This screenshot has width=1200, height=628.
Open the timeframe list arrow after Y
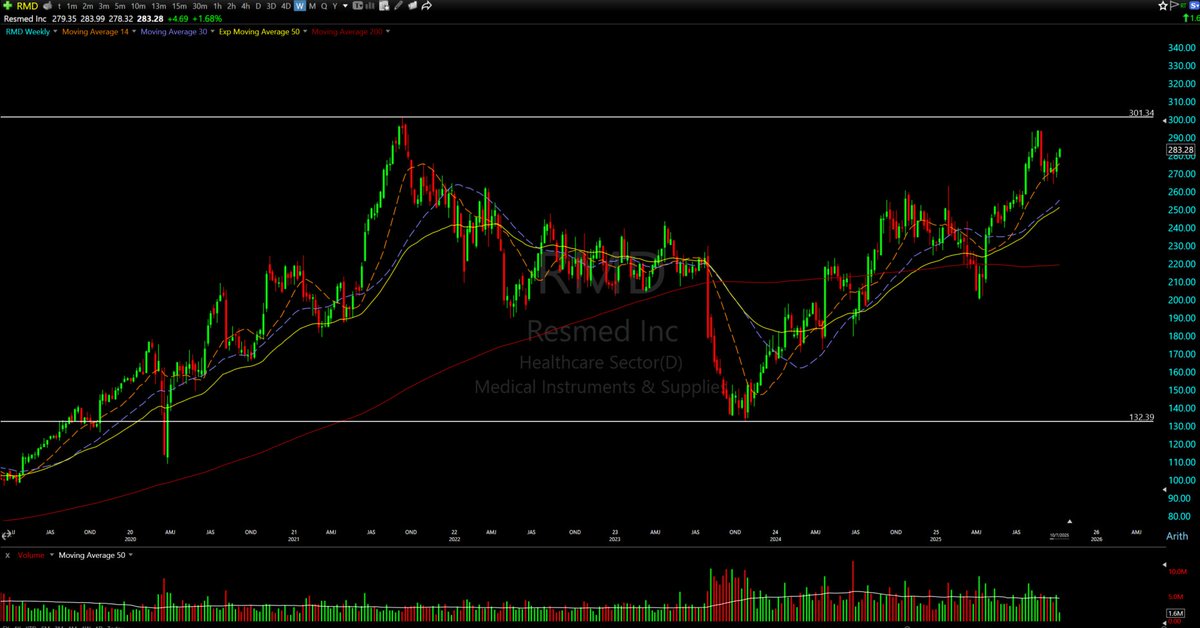(x=345, y=6)
